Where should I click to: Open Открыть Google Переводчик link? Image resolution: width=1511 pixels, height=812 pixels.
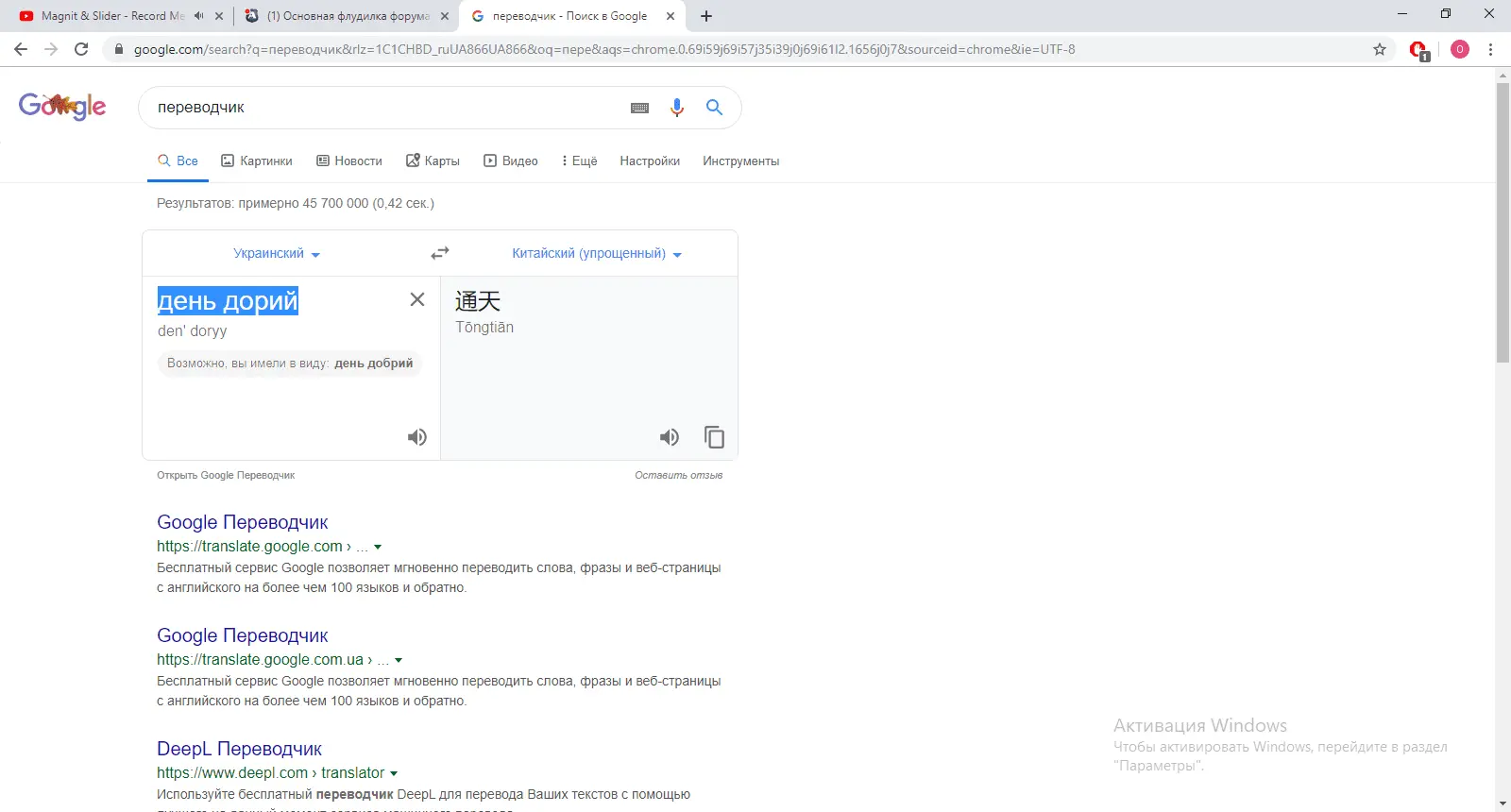click(226, 476)
